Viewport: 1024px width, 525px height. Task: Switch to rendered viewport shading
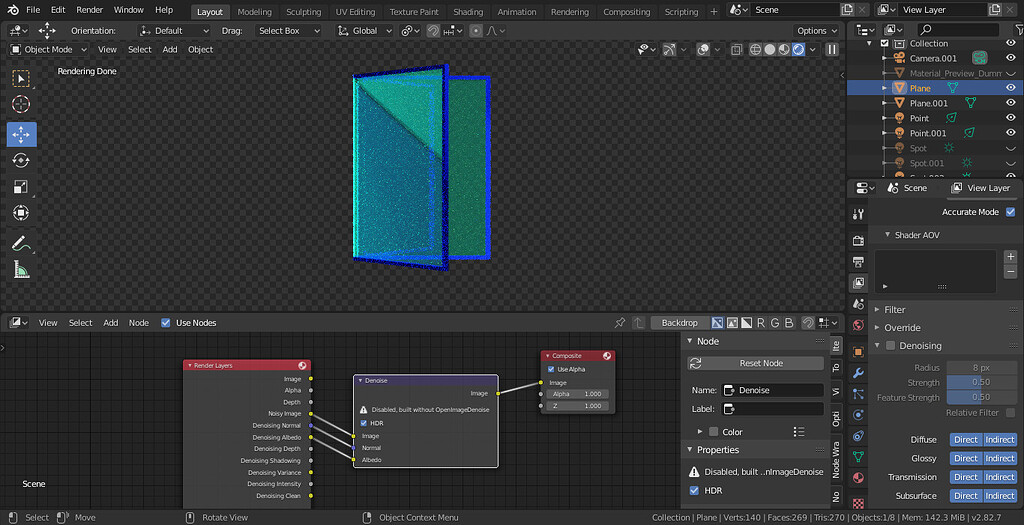tap(798, 50)
